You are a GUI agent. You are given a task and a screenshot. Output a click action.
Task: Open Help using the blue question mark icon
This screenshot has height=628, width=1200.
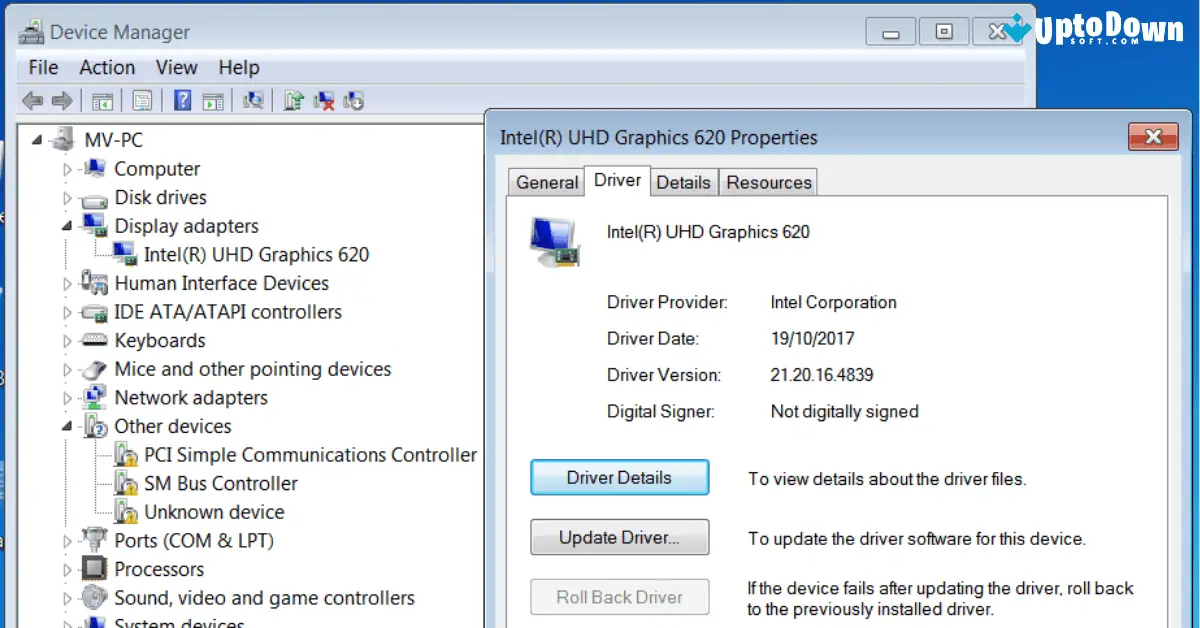[x=182, y=100]
